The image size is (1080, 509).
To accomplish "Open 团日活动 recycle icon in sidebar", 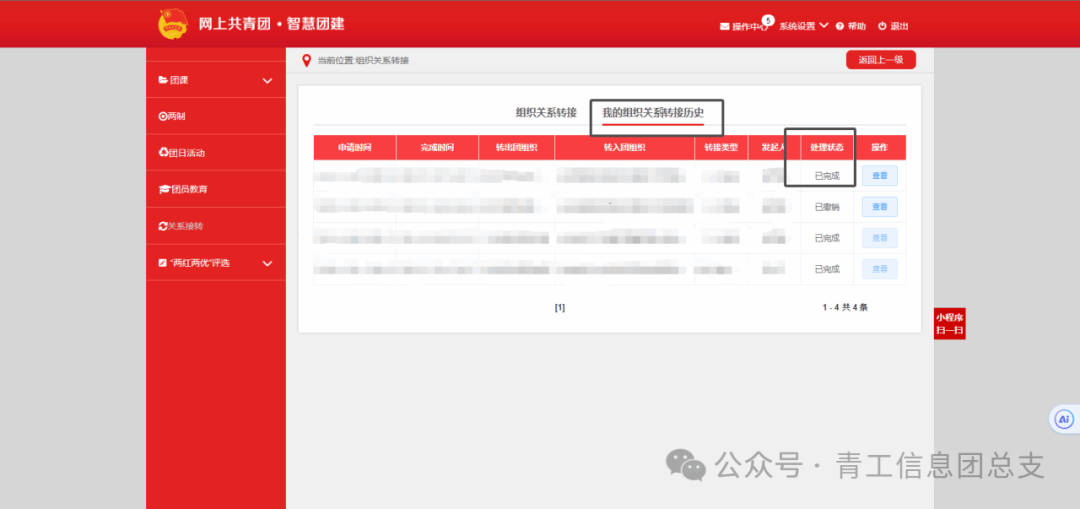I will click(163, 153).
